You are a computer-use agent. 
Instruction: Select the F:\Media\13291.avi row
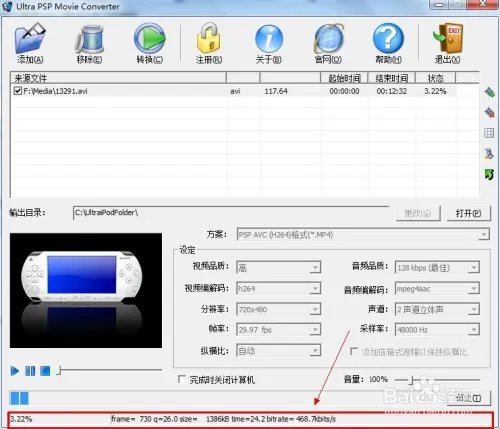[233, 91]
